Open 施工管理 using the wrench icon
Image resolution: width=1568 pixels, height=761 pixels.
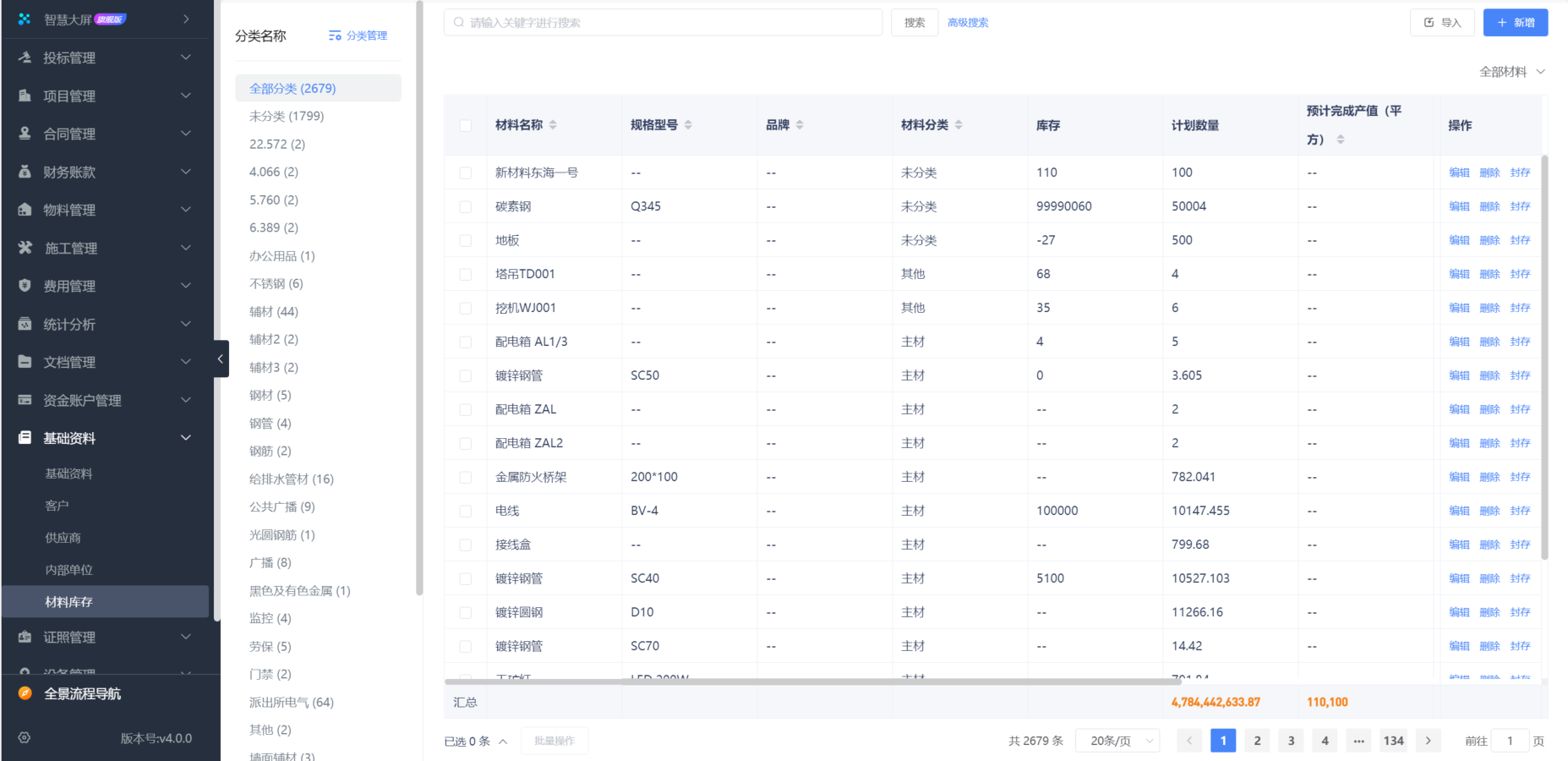click(x=23, y=248)
